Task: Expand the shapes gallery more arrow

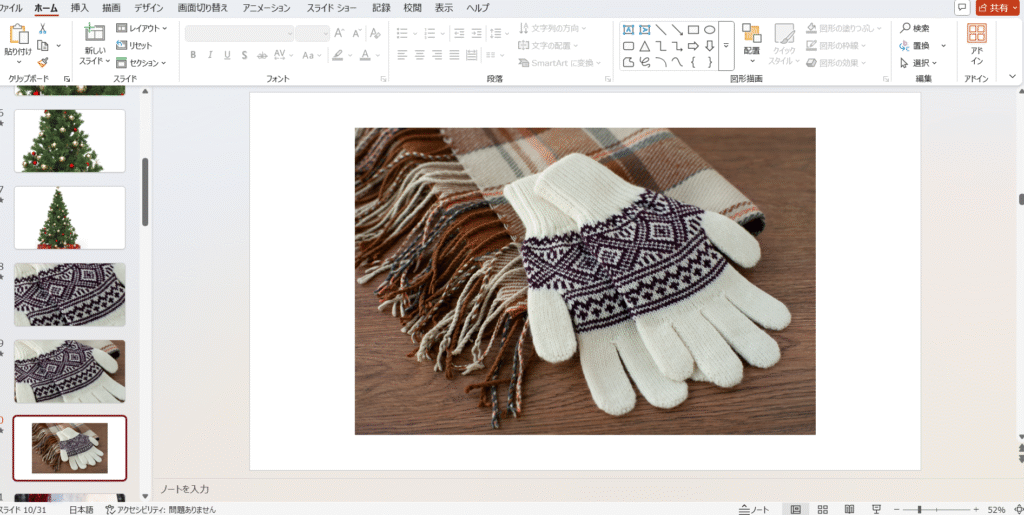Action: click(x=726, y=46)
